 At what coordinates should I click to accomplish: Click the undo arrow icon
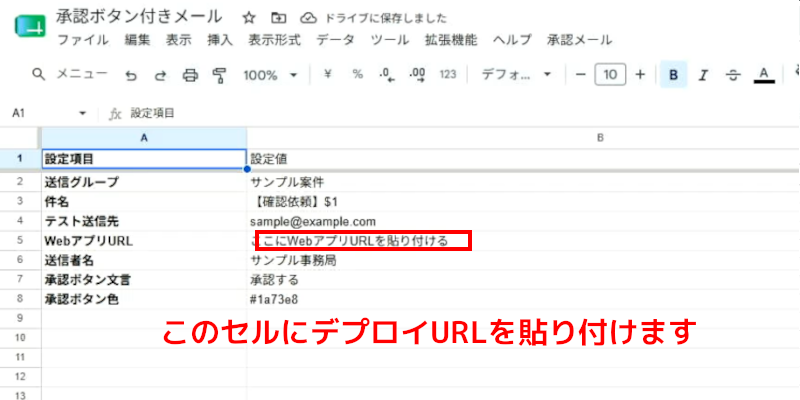point(132,76)
